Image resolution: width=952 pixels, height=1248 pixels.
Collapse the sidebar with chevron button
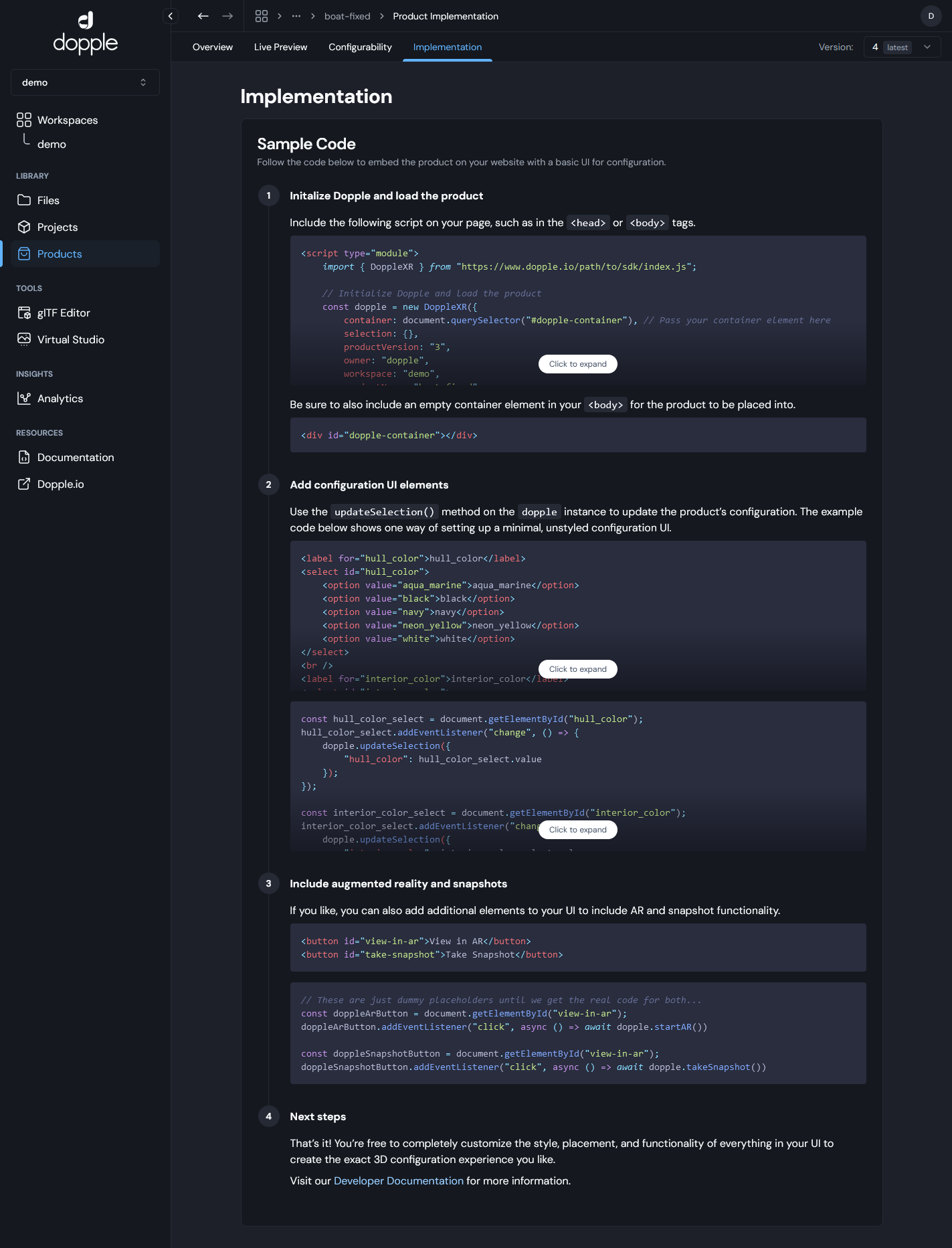[171, 16]
